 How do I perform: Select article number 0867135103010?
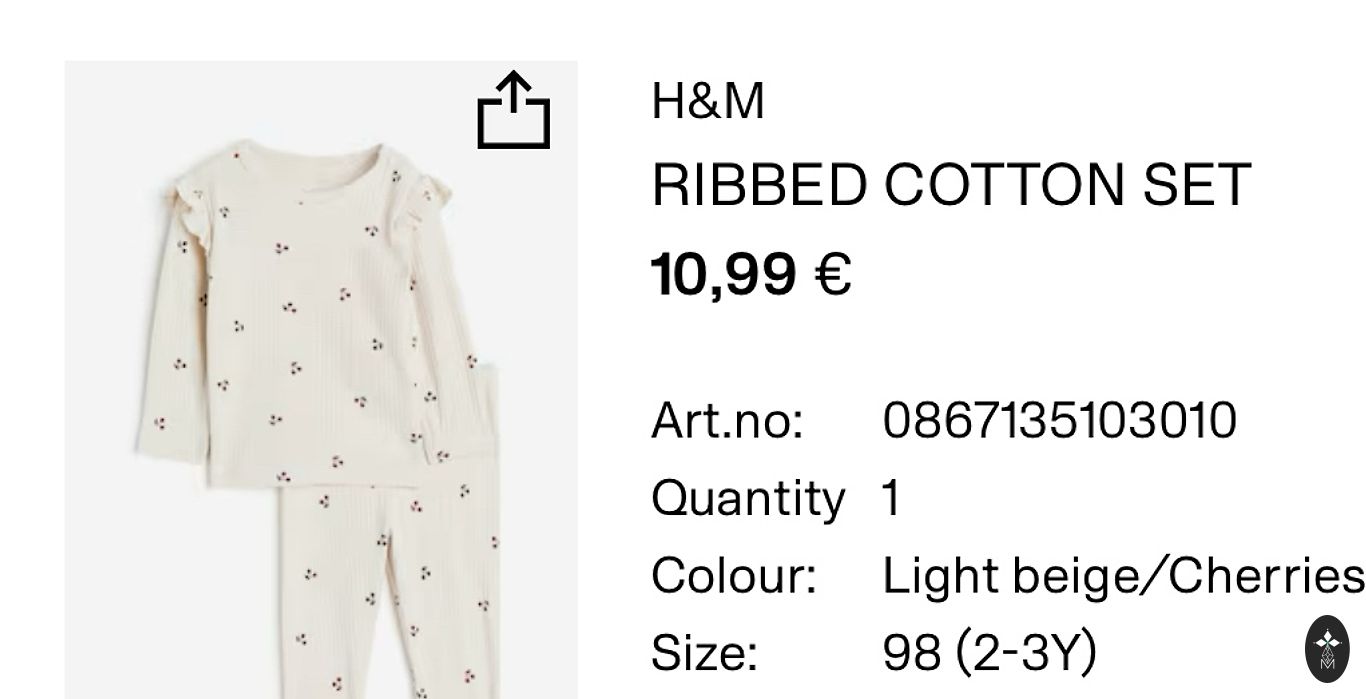1060,420
